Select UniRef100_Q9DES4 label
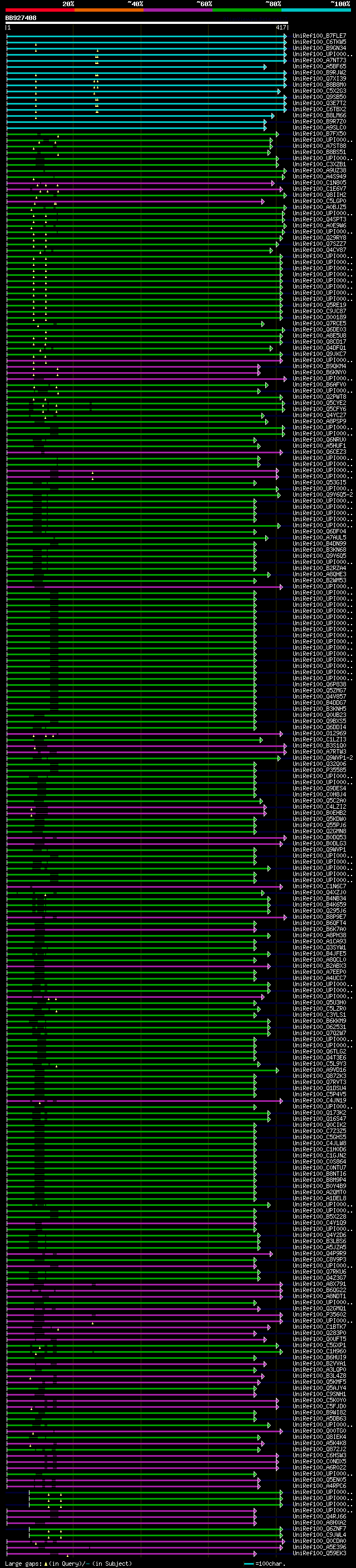356x1568 pixels. tap(319, 788)
